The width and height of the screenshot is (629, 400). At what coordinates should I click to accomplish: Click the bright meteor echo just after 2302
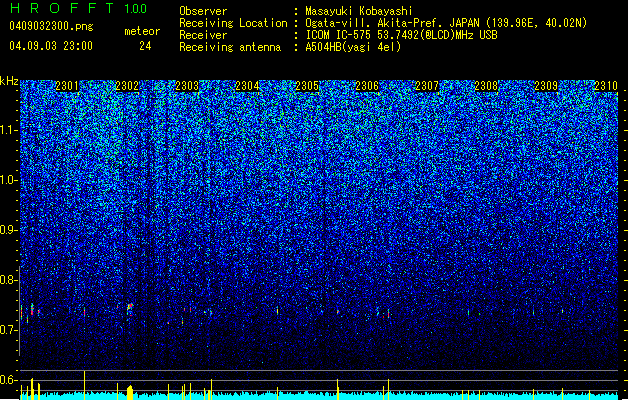[x=130, y=309]
